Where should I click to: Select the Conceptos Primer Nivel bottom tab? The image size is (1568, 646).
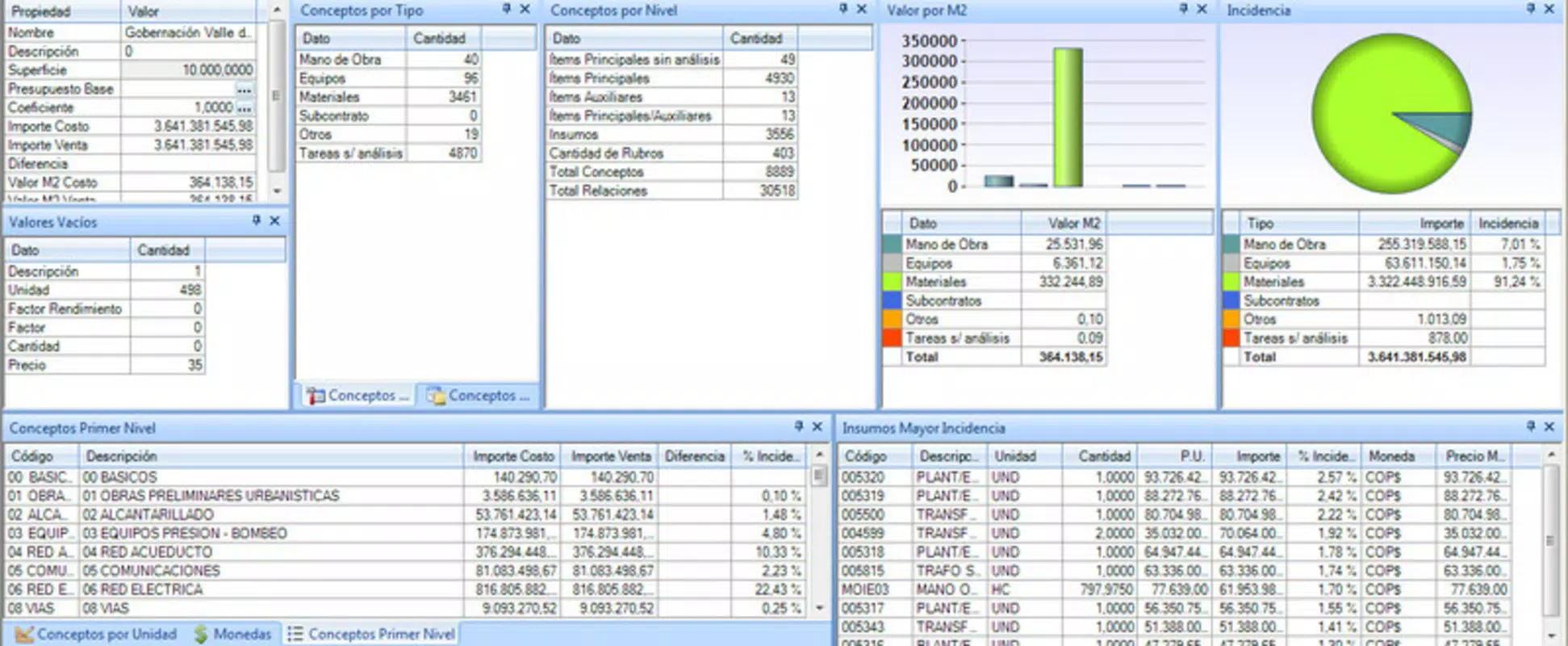(372, 634)
